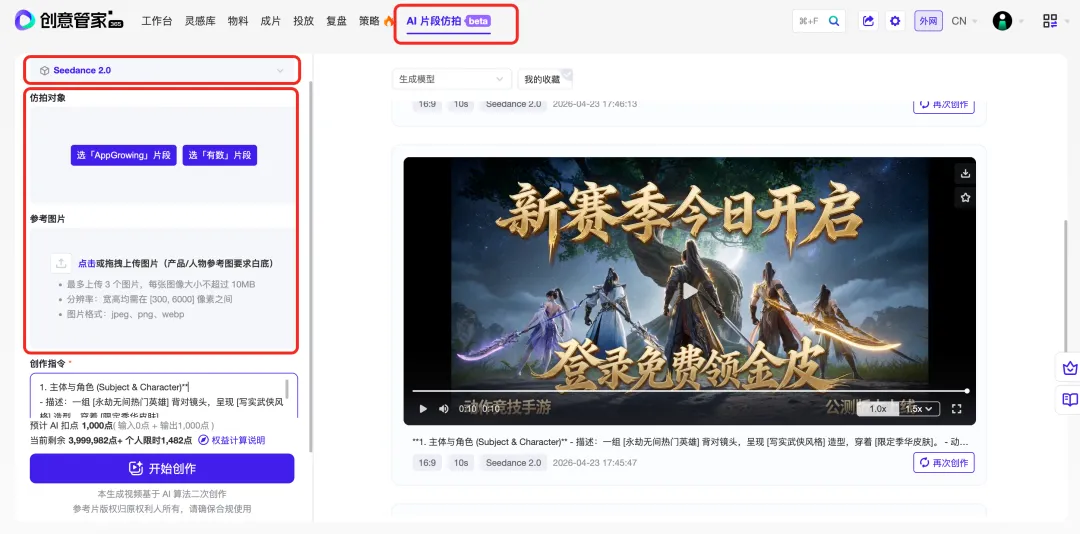This screenshot has width=1080, height=534.
Task: Click the 开始创作 button
Action: [162, 468]
